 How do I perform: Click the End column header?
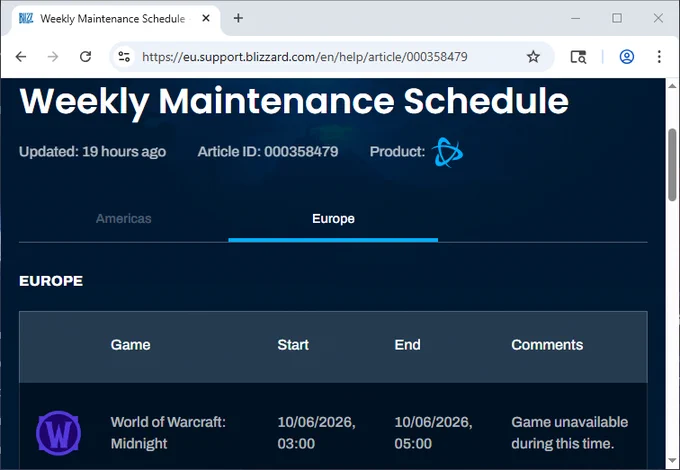click(407, 345)
